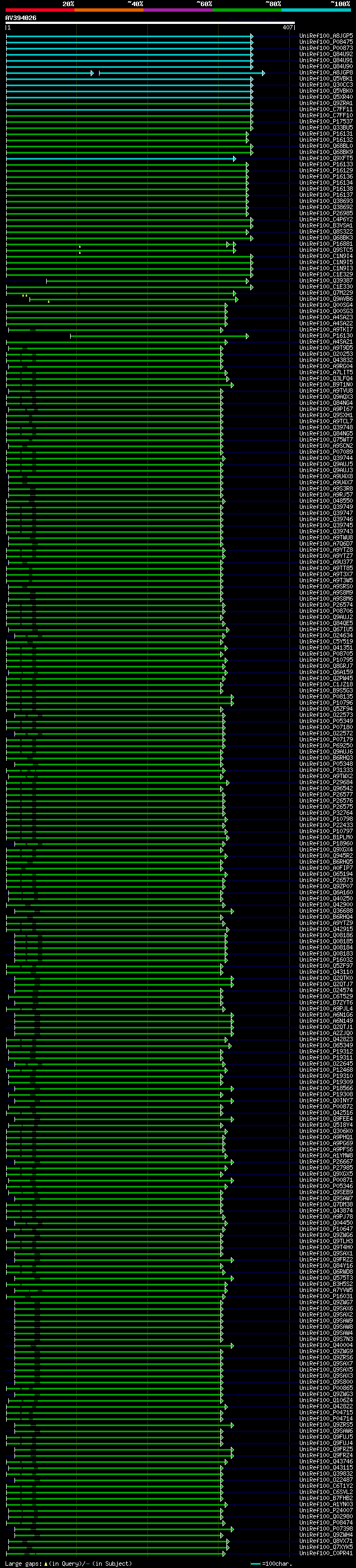Screen dimensions: 356x1568
Task: Select hit UniRef100_P16031
Action: (x=326, y=1296)
